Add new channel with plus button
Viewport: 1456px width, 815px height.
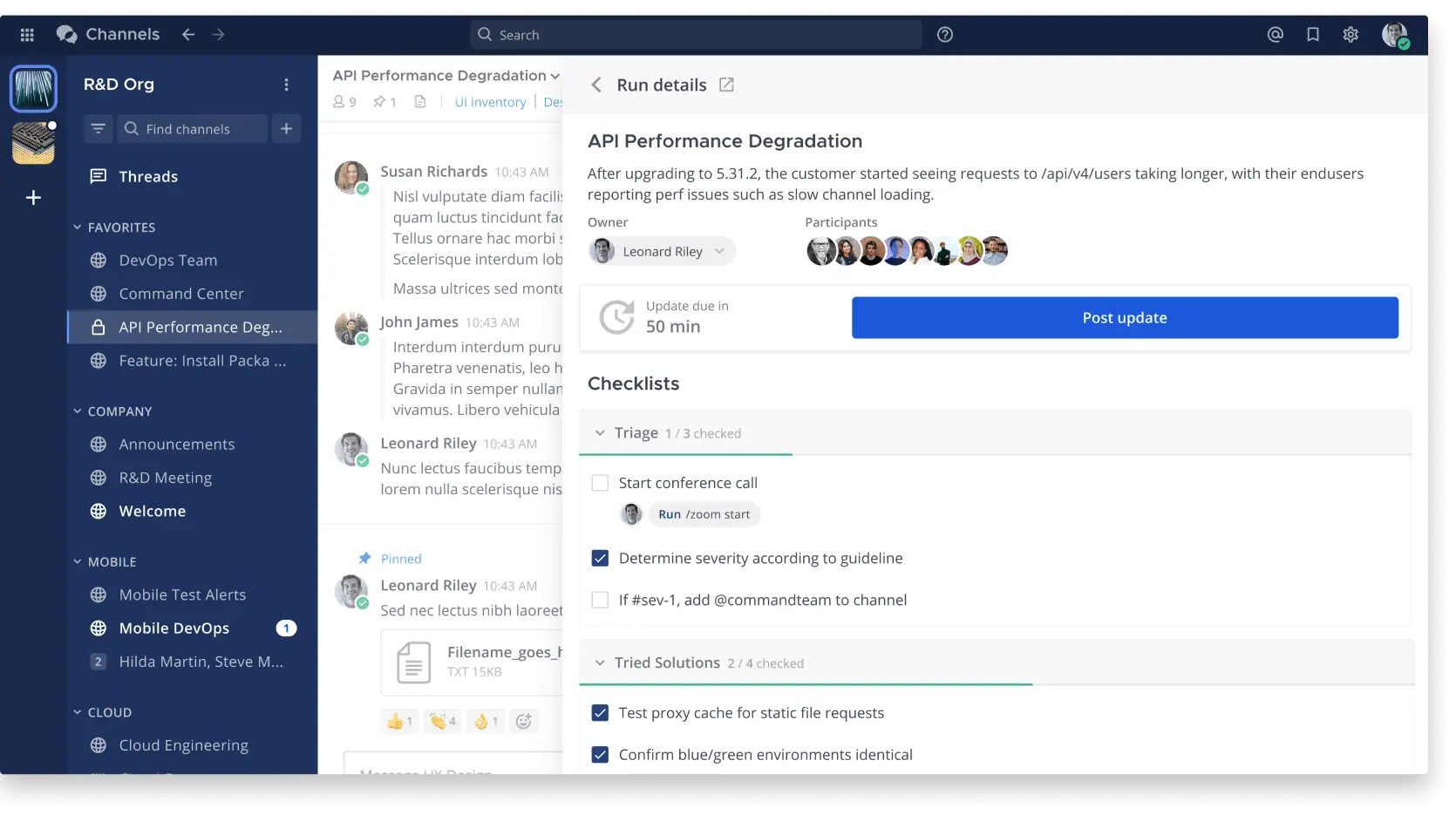(286, 129)
